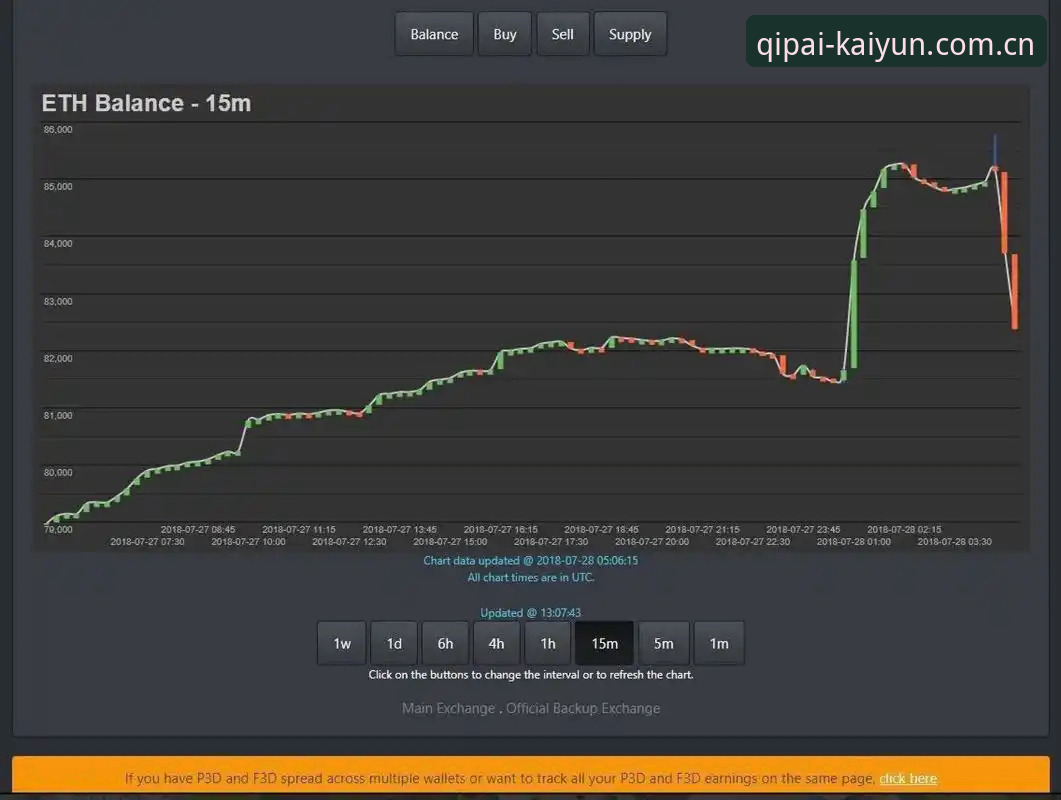The height and width of the screenshot is (800, 1061).
Task: Click the 'ETH Balance - 15m' chart title
Action: (x=146, y=103)
